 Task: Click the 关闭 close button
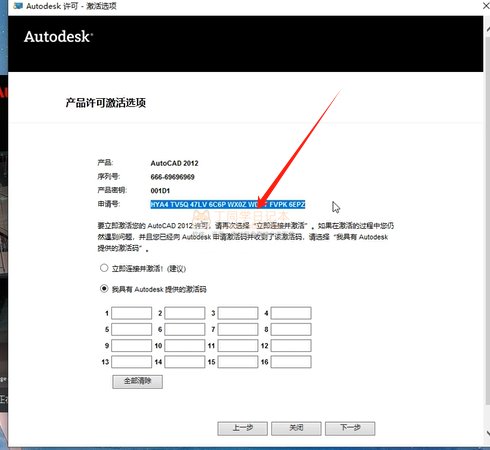296,428
